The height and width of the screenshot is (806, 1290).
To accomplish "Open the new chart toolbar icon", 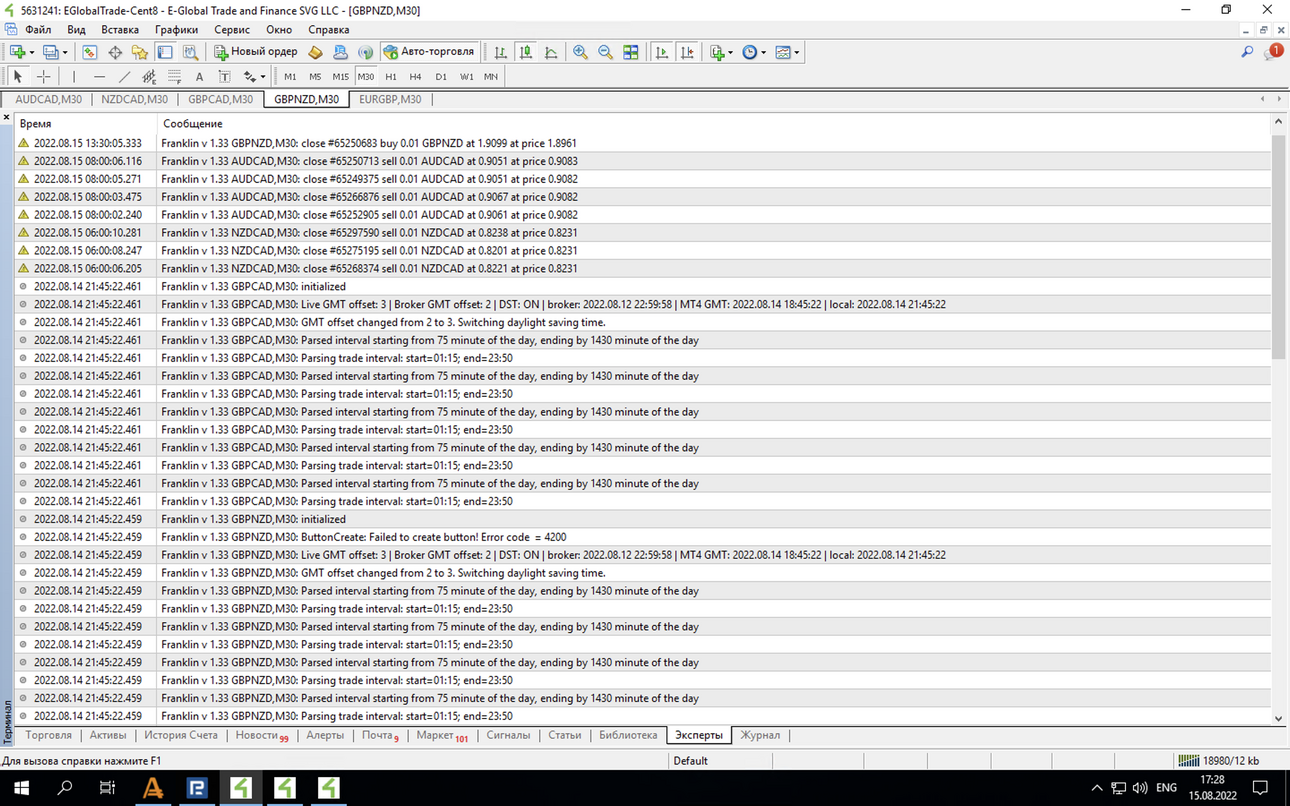I will point(17,52).
